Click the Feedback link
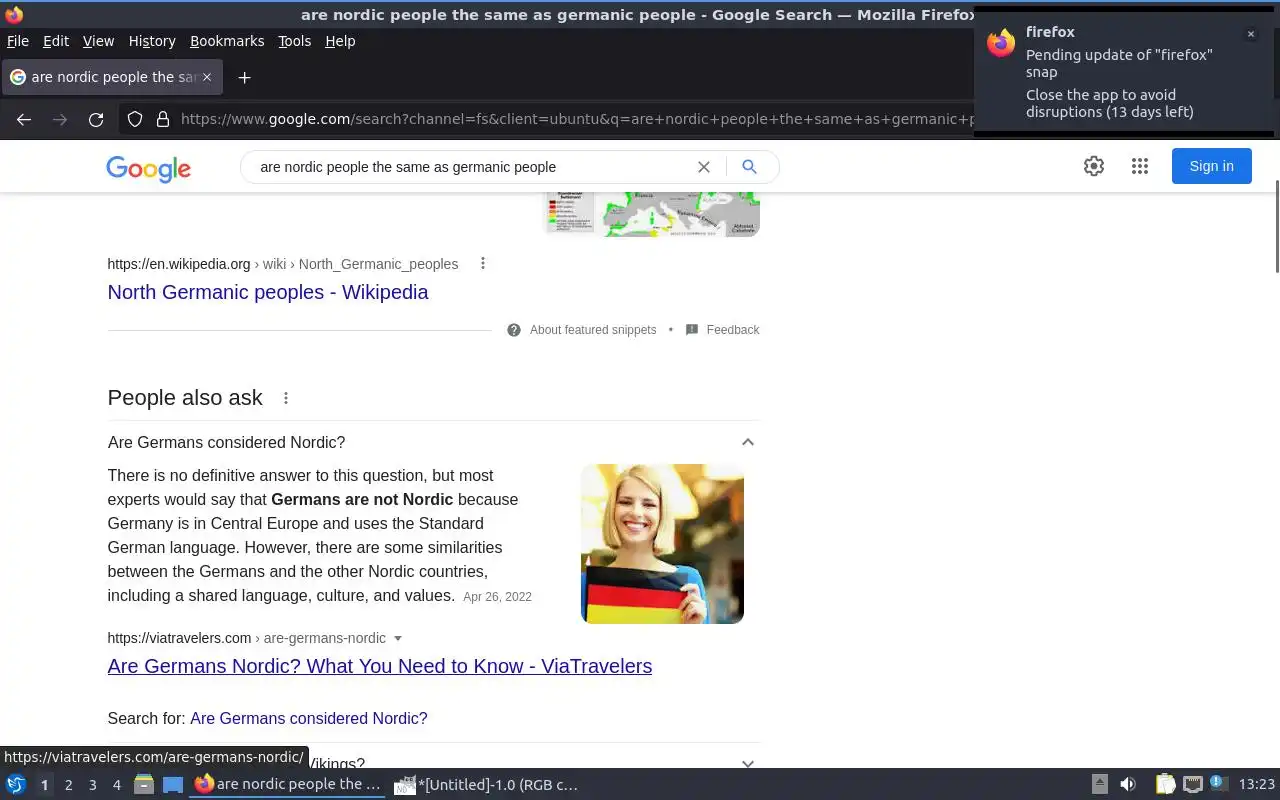 tap(733, 330)
